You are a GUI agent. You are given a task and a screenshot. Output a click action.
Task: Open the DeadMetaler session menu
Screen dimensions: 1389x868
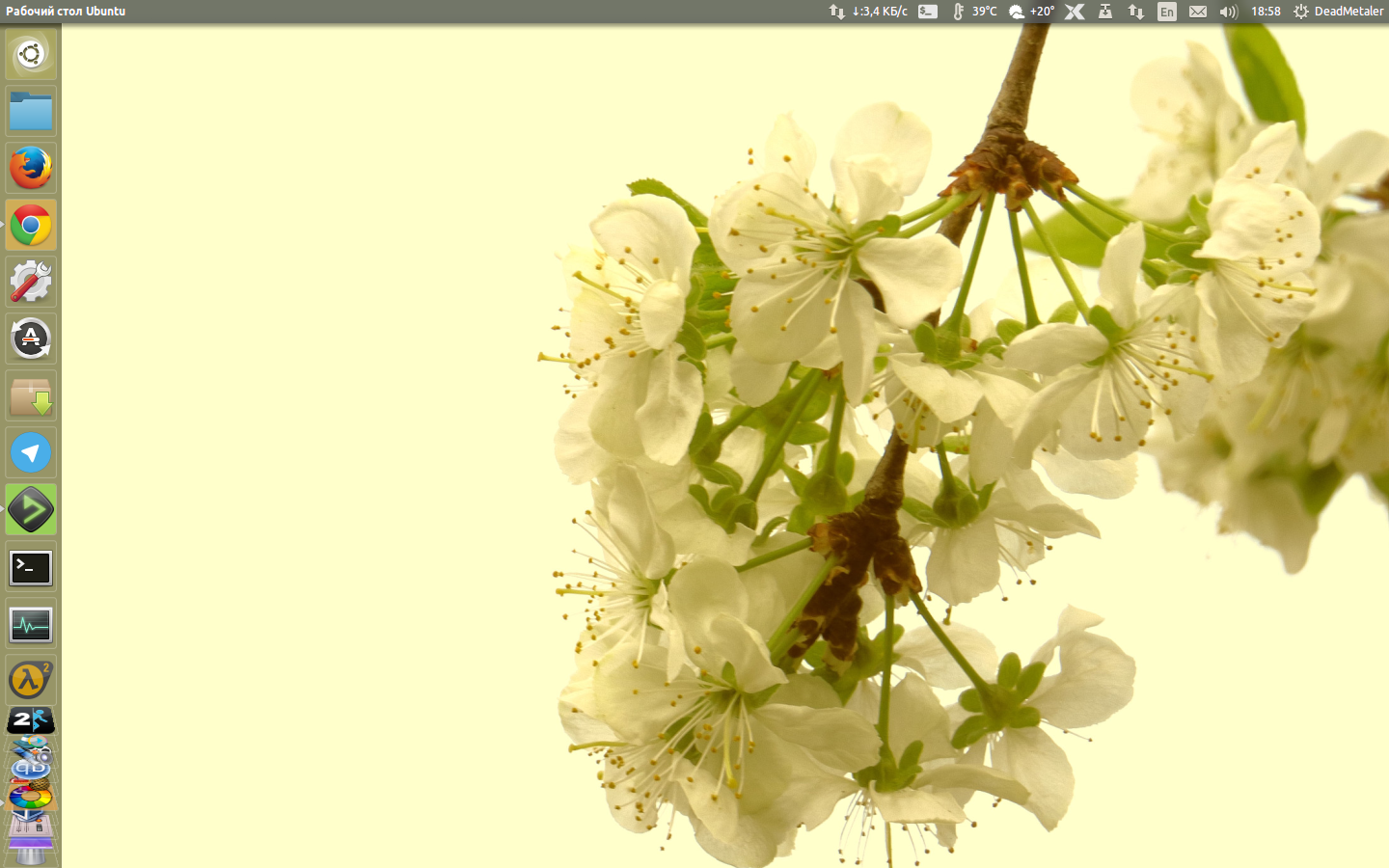1339,12
